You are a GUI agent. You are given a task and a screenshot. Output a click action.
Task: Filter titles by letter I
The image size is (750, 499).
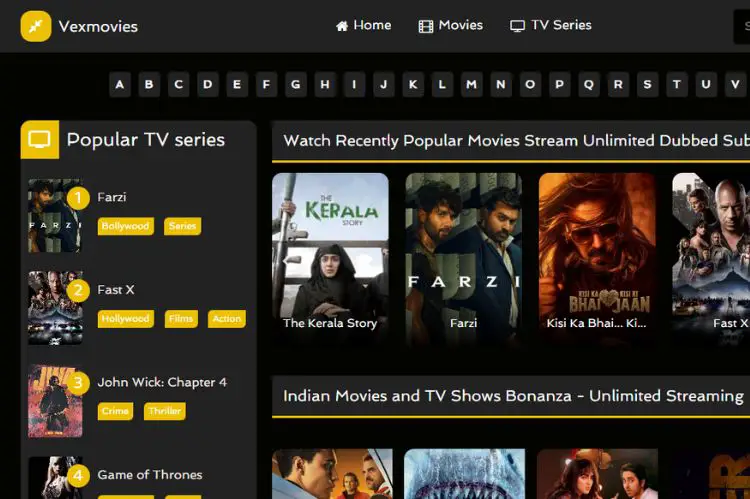(x=354, y=85)
